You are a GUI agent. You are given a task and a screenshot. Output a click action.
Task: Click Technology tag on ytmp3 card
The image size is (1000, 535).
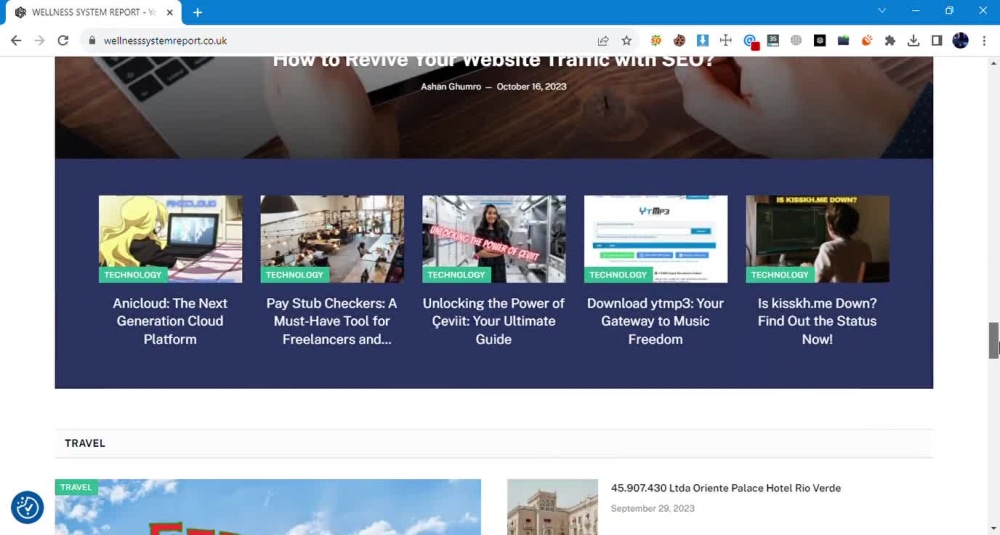pyautogui.click(x=618, y=275)
